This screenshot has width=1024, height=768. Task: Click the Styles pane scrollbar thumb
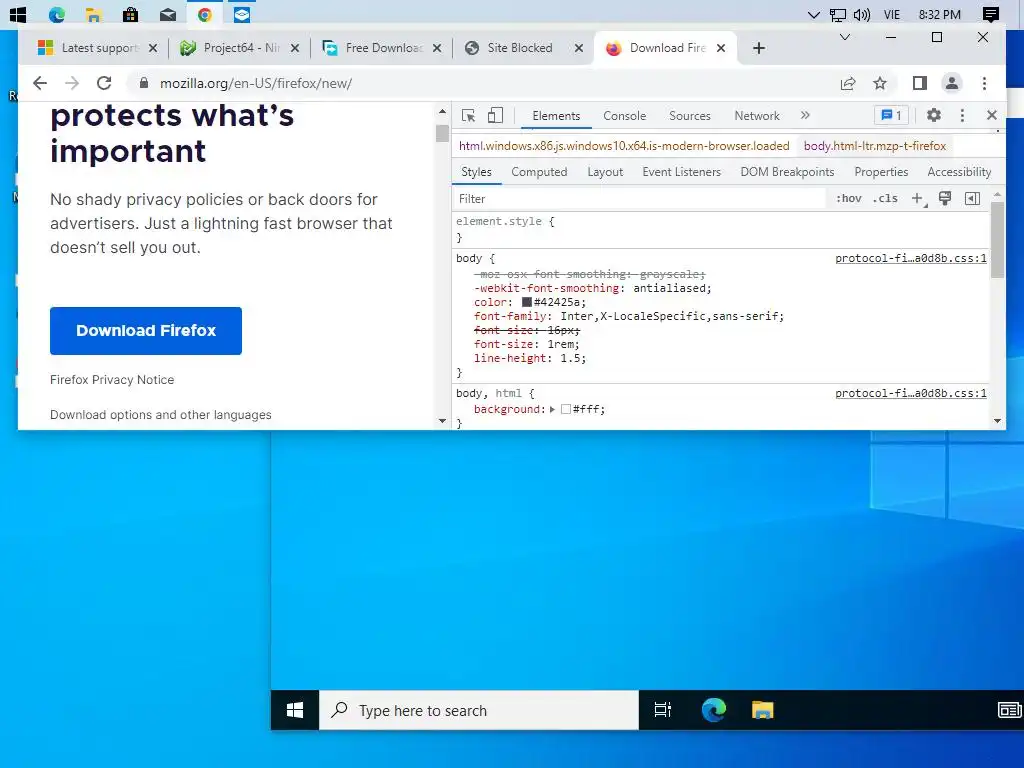coord(997,240)
